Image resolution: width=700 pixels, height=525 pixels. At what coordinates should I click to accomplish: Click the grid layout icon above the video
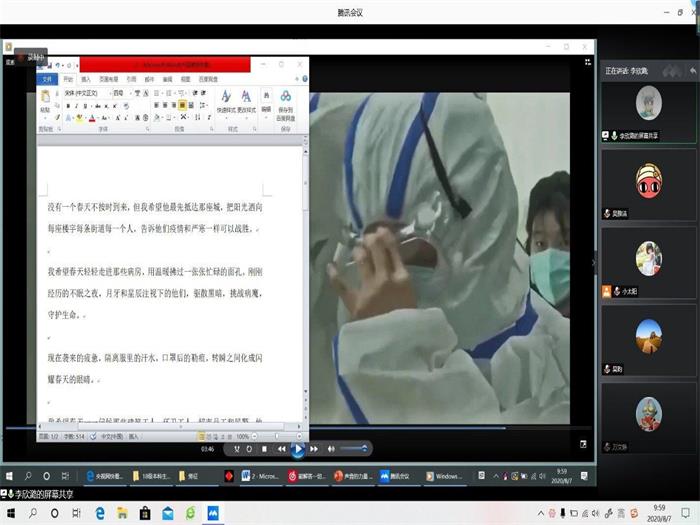pos(588,62)
